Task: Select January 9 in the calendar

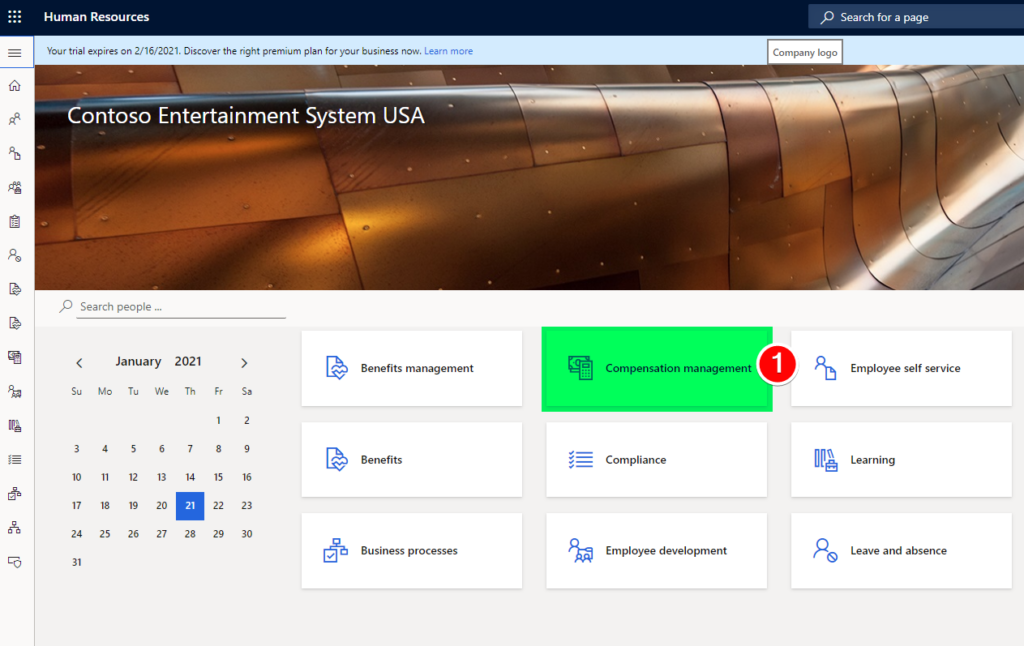Action: 247,449
